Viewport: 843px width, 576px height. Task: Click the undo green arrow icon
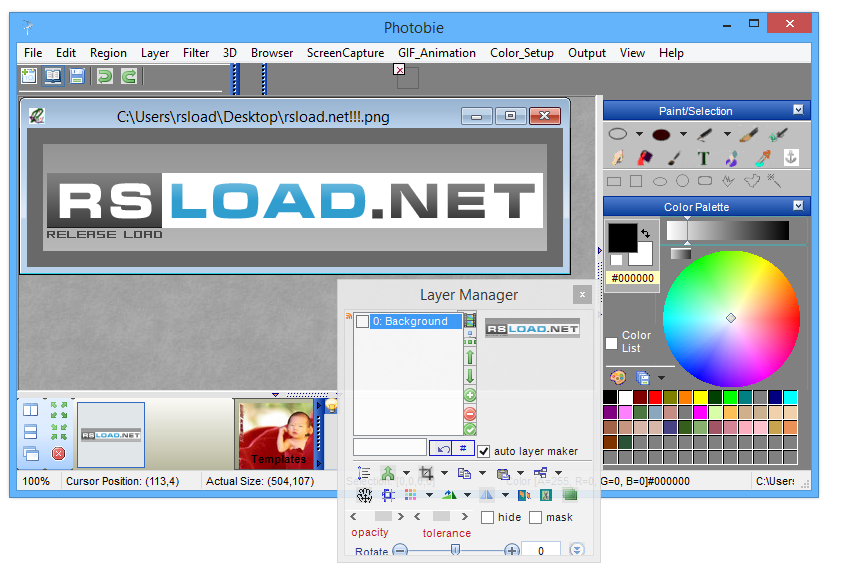104,76
